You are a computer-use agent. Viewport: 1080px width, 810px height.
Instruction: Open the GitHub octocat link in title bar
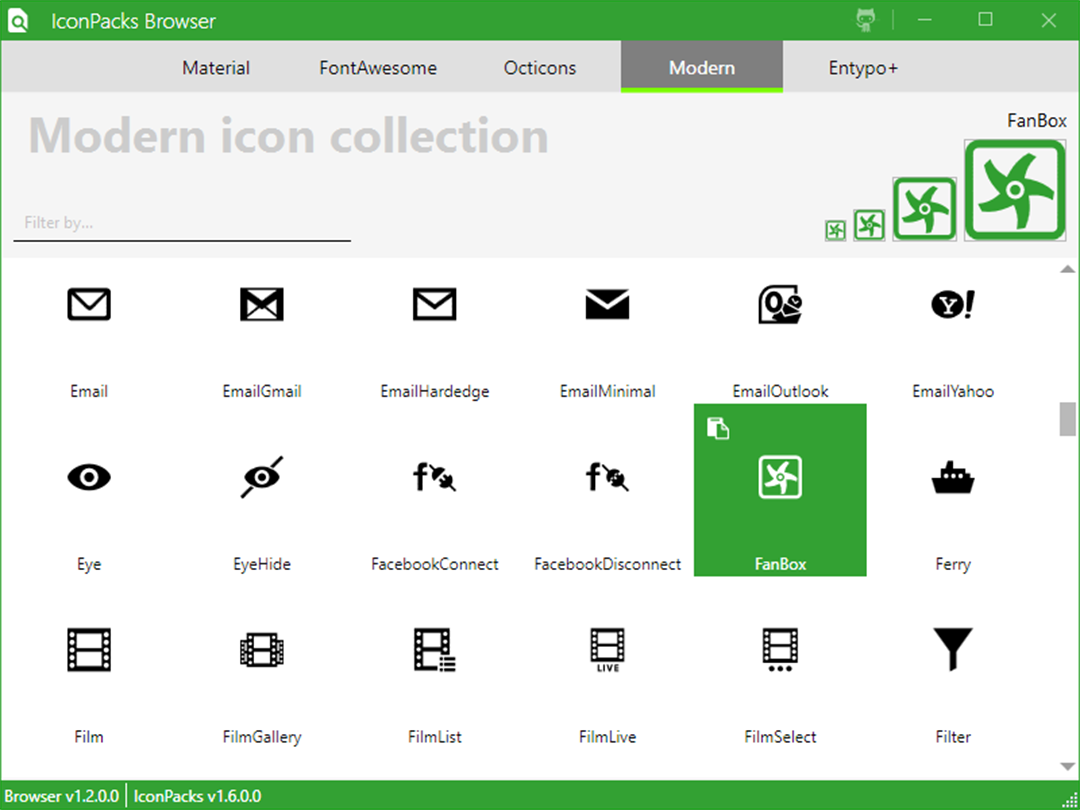(x=866, y=20)
